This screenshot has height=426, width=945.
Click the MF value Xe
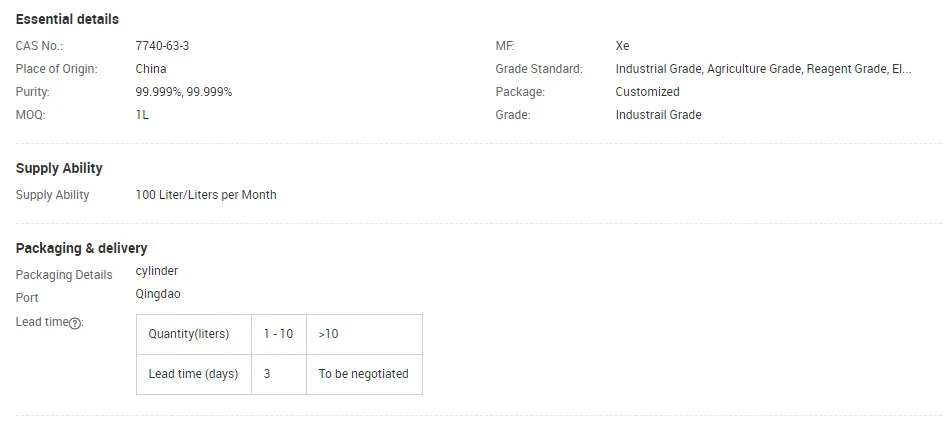(623, 46)
